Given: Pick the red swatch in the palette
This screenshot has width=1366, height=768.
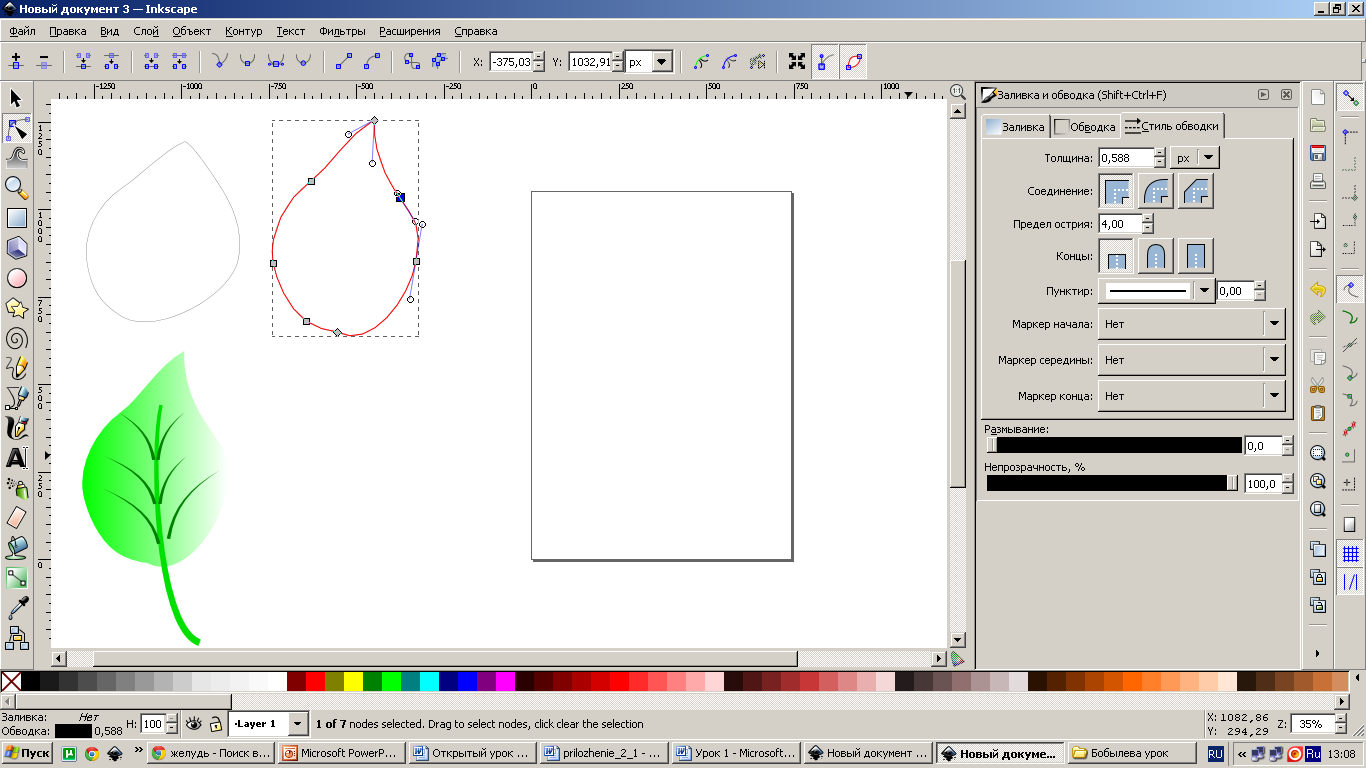Looking at the screenshot, I should pyautogui.click(x=316, y=681).
